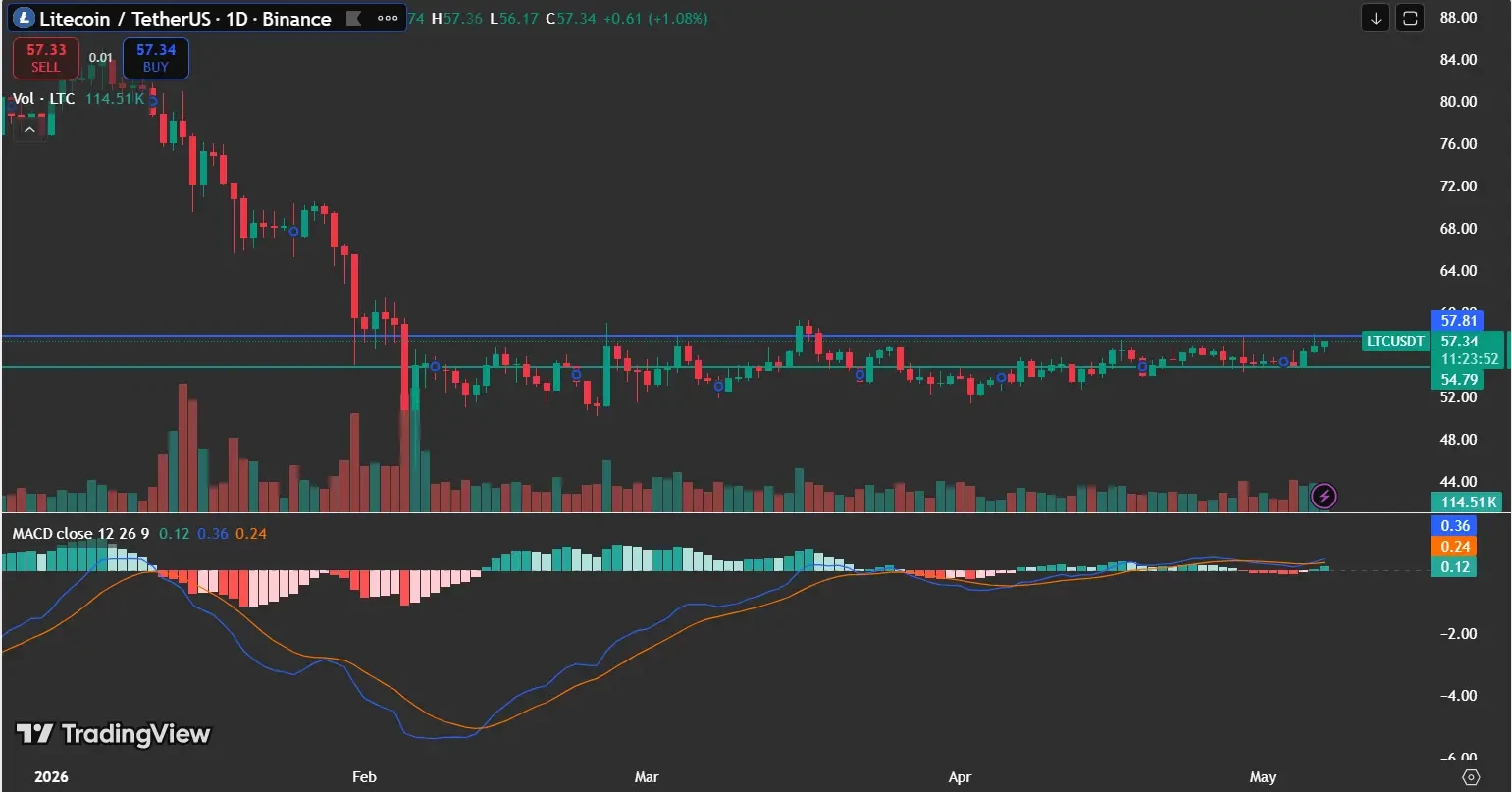Click the 114.51 K volume axis label
Screen dimensions: 1512x792
click(1468, 502)
